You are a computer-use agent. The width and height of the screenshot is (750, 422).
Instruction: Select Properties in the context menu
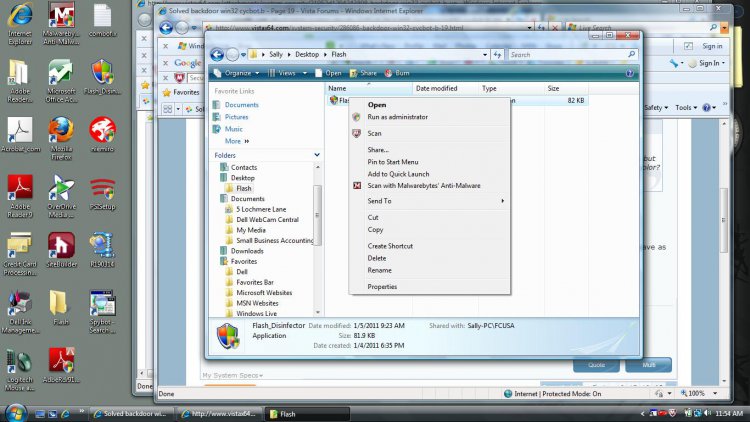click(382, 287)
